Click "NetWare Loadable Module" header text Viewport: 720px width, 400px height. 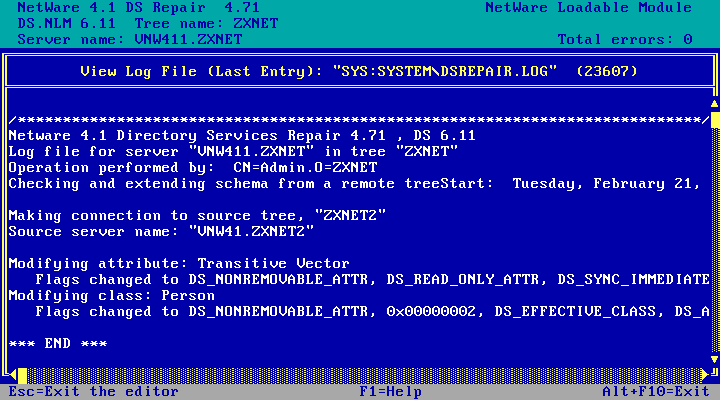(x=588, y=7)
